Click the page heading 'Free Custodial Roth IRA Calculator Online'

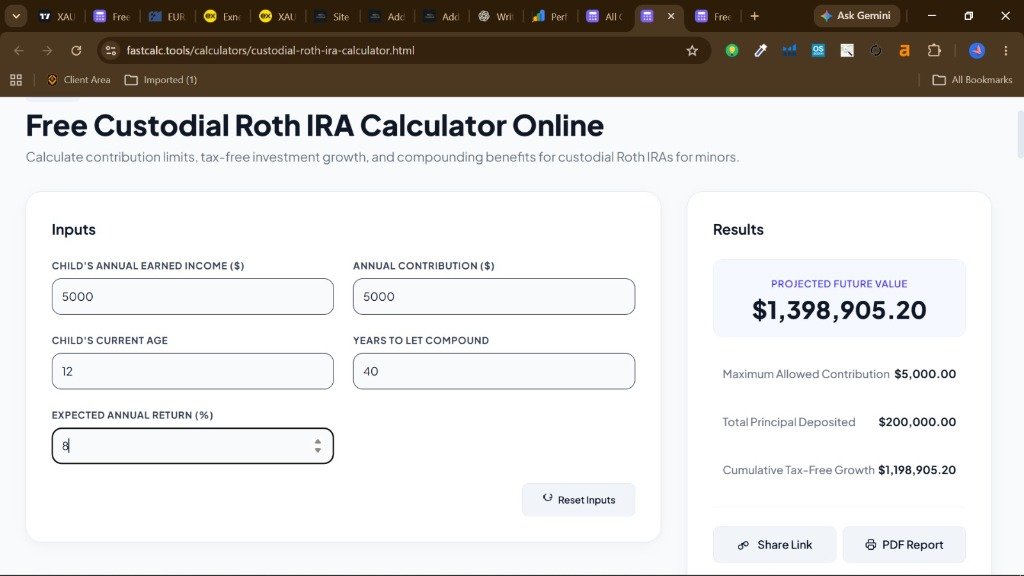(x=315, y=125)
